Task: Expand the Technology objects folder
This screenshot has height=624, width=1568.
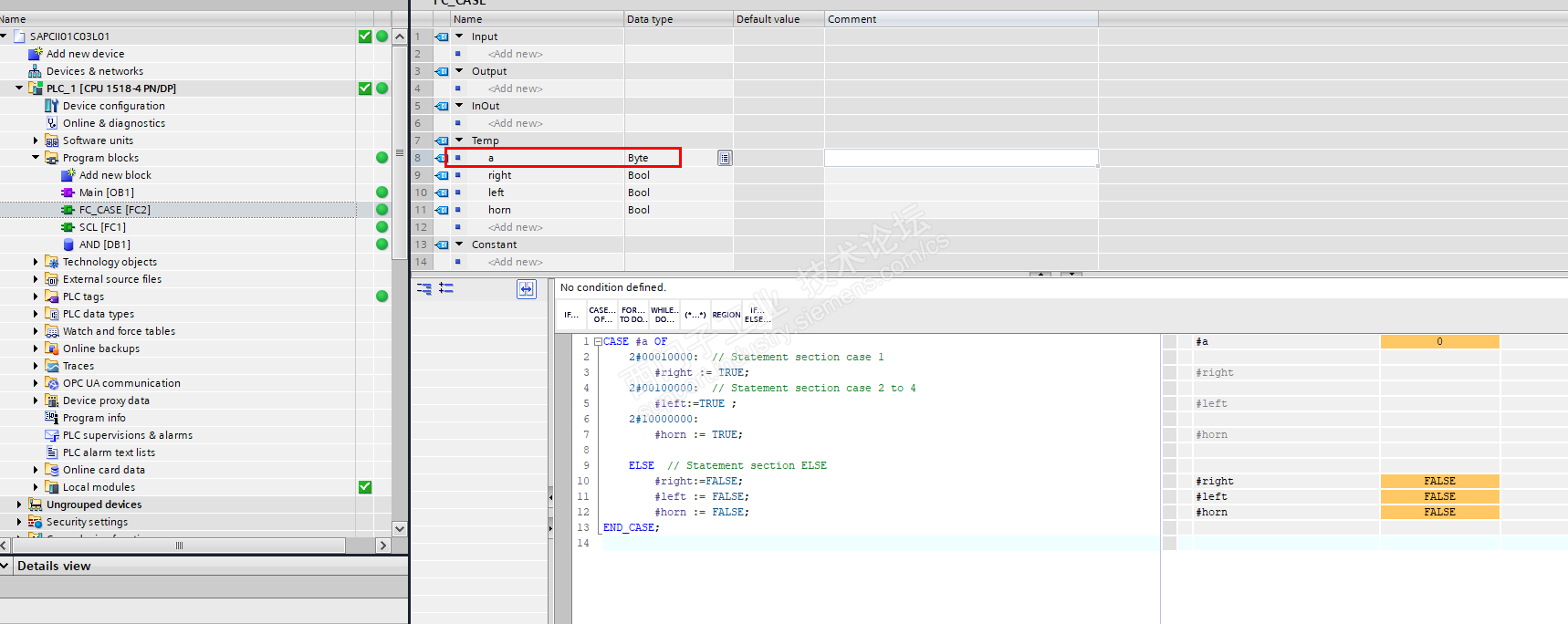Action: [36, 262]
